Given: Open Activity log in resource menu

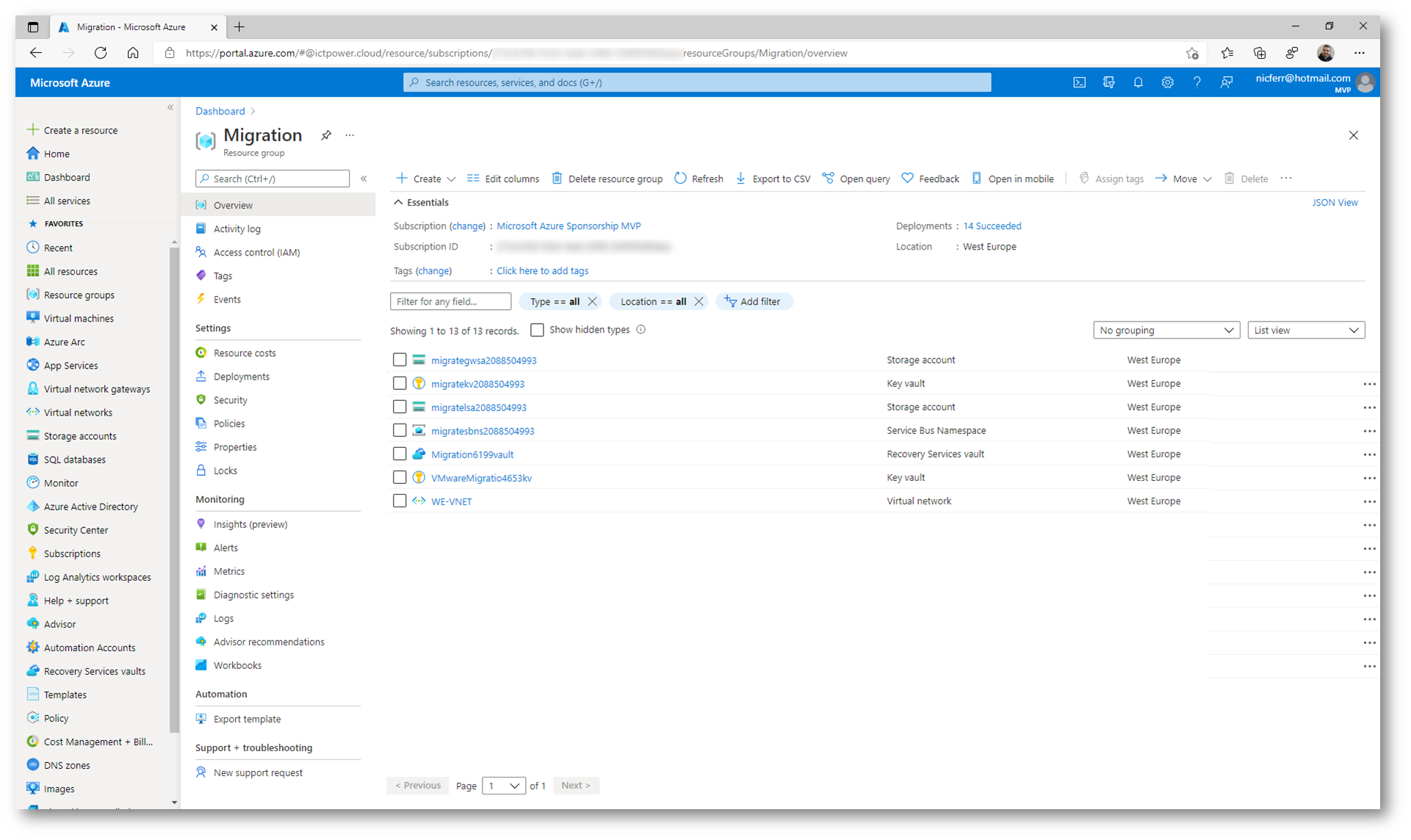Looking at the screenshot, I should pos(237,229).
